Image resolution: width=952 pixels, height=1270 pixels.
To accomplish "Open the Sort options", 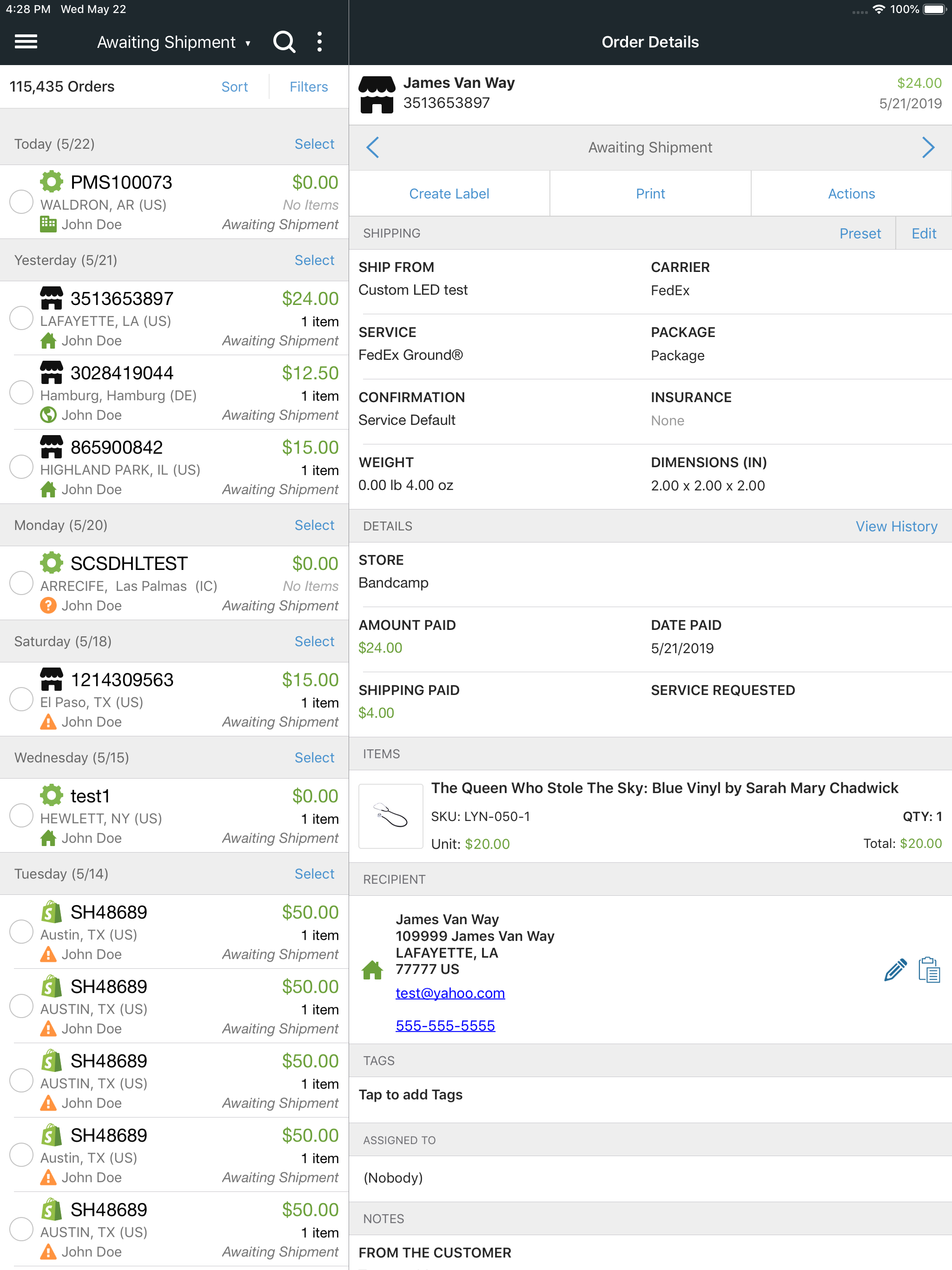I will click(x=234, y=86).
